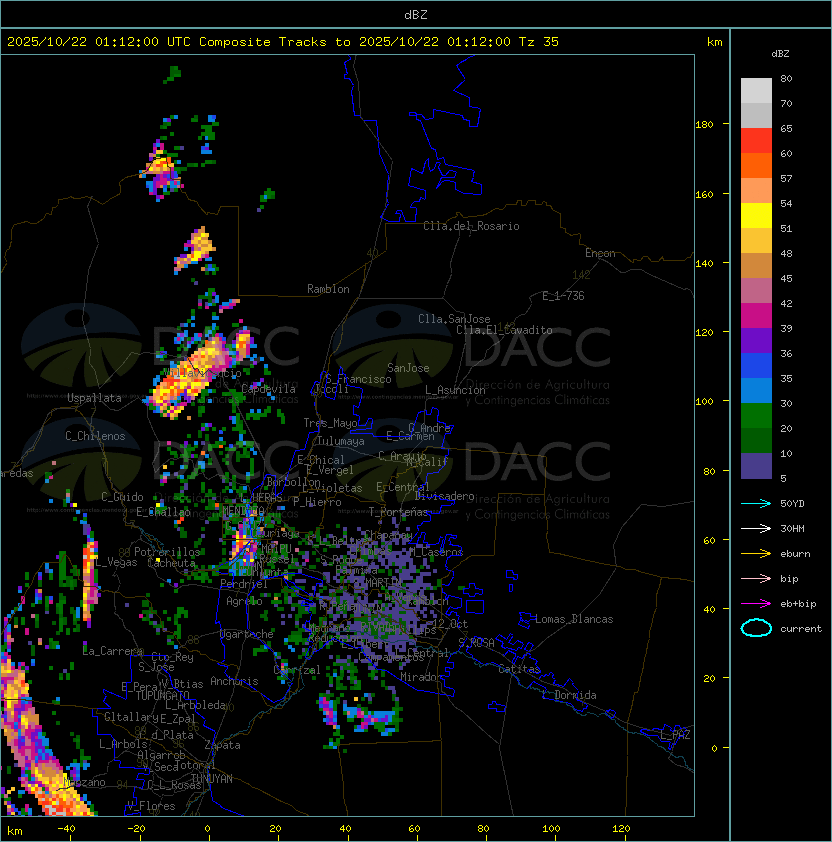832x842 pixels.
Task: Select the red 60-65 dBZ swatch
Action: (x=756, y=141)
